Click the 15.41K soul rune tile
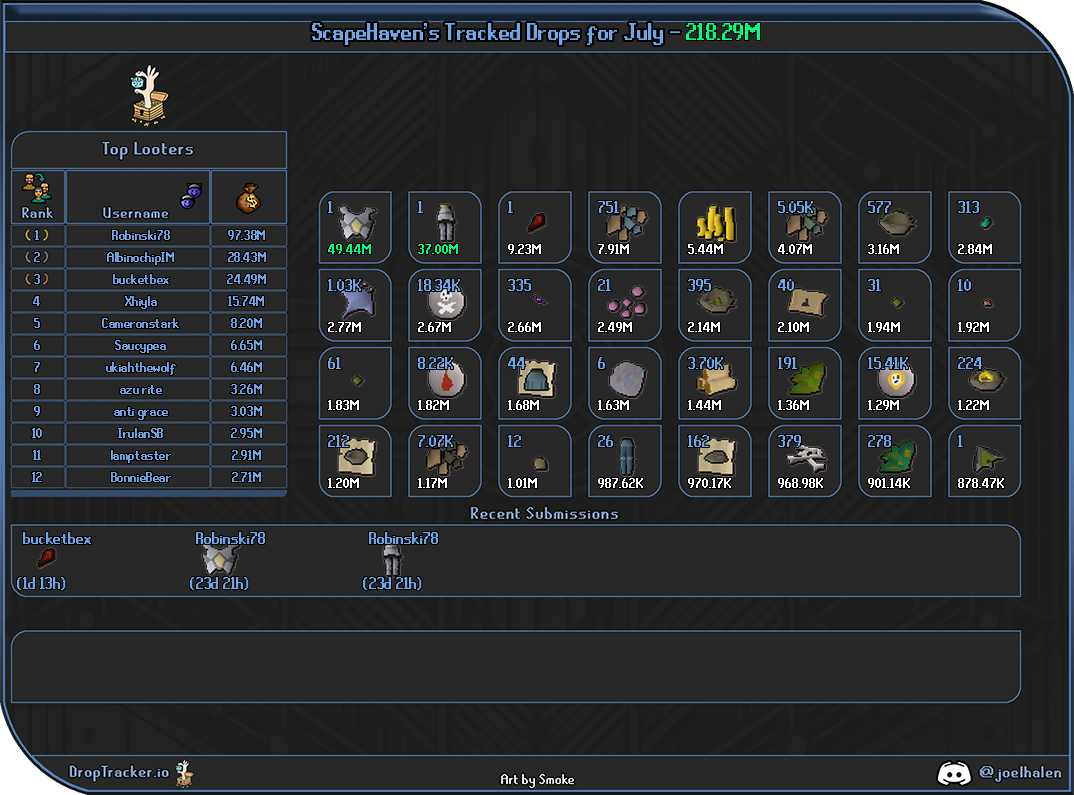The width and height of the screenshot is (1074, 795). coord(894,383)
